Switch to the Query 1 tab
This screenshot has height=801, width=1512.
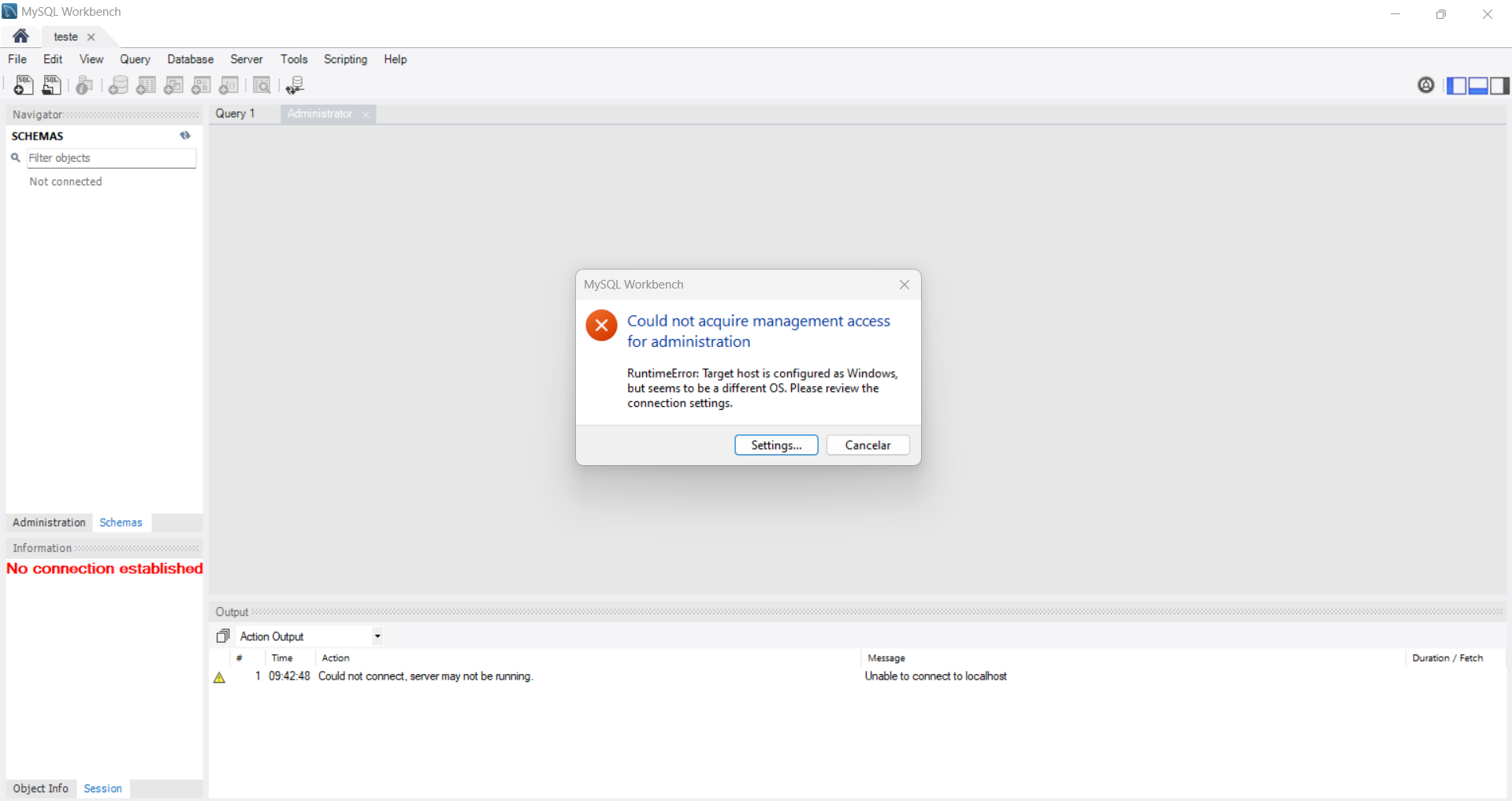pyautogui.click(x=236, y=114)
